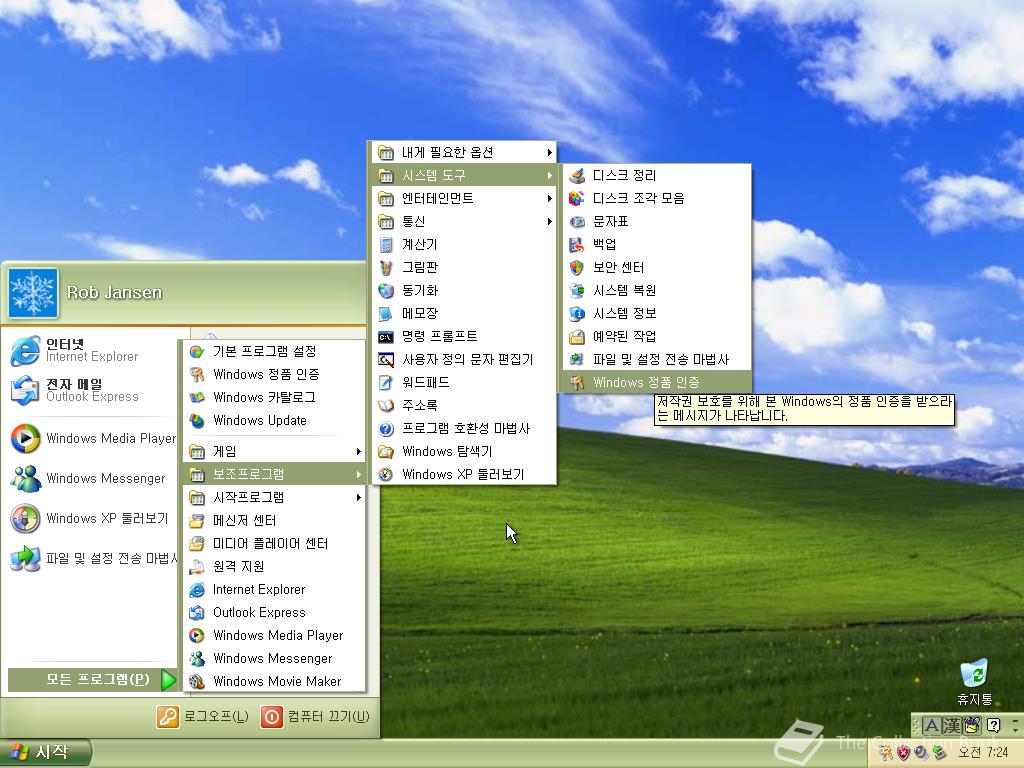Expand 시작프로그램 folder
1024x768 pixels.
click(274, 497)
